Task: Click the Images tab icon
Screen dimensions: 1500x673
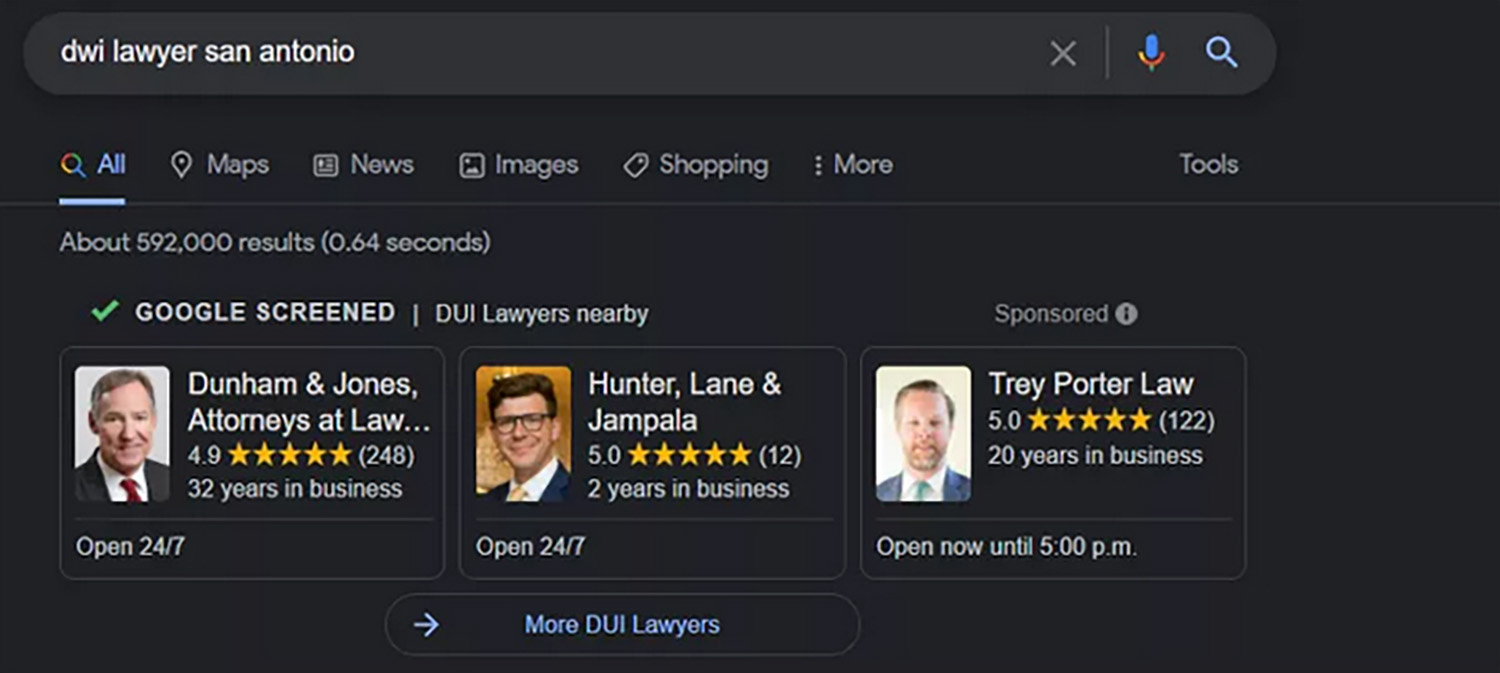Action: (469, 164)
